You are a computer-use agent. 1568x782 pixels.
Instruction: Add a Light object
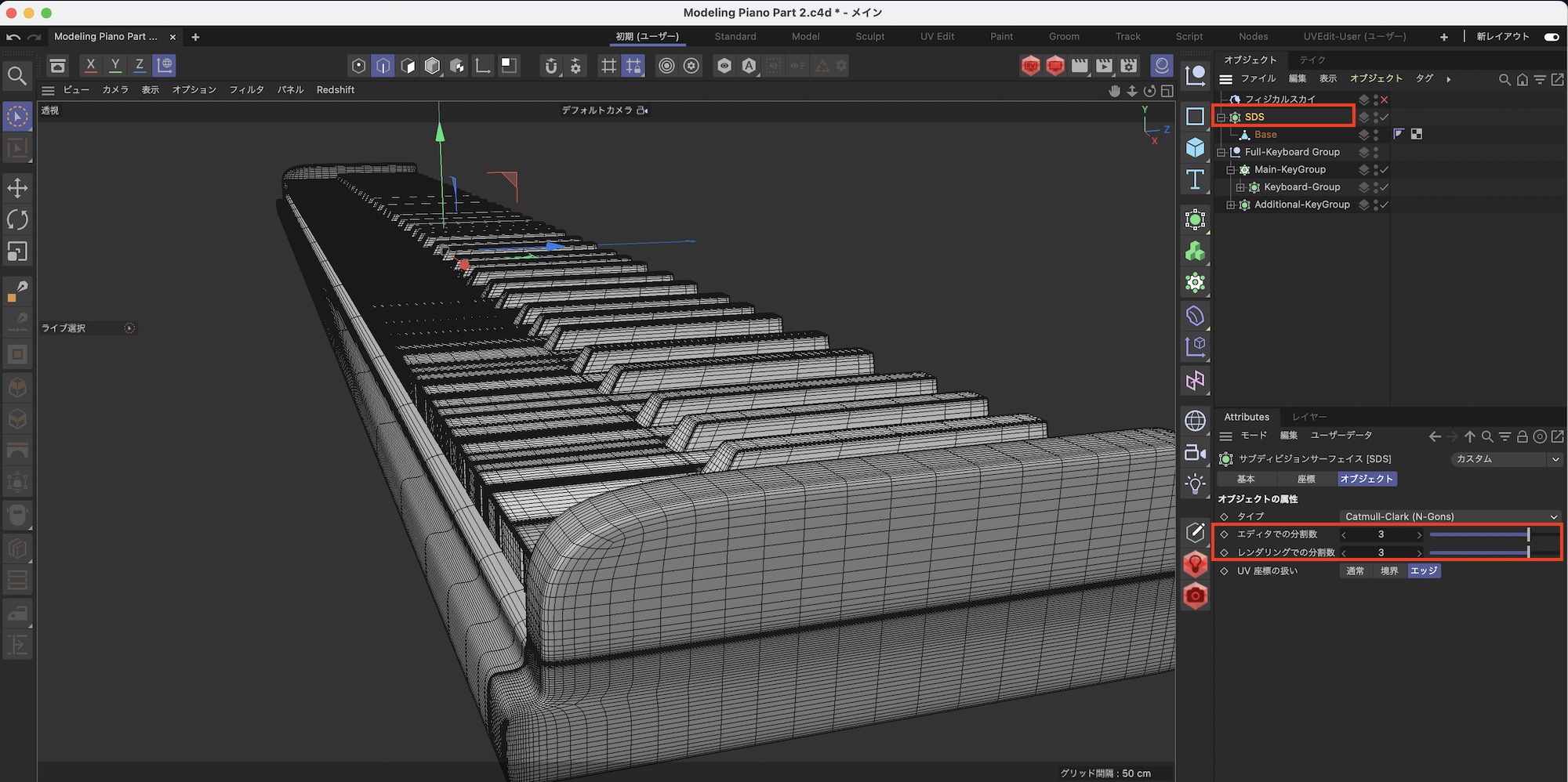coord(1195,484)
